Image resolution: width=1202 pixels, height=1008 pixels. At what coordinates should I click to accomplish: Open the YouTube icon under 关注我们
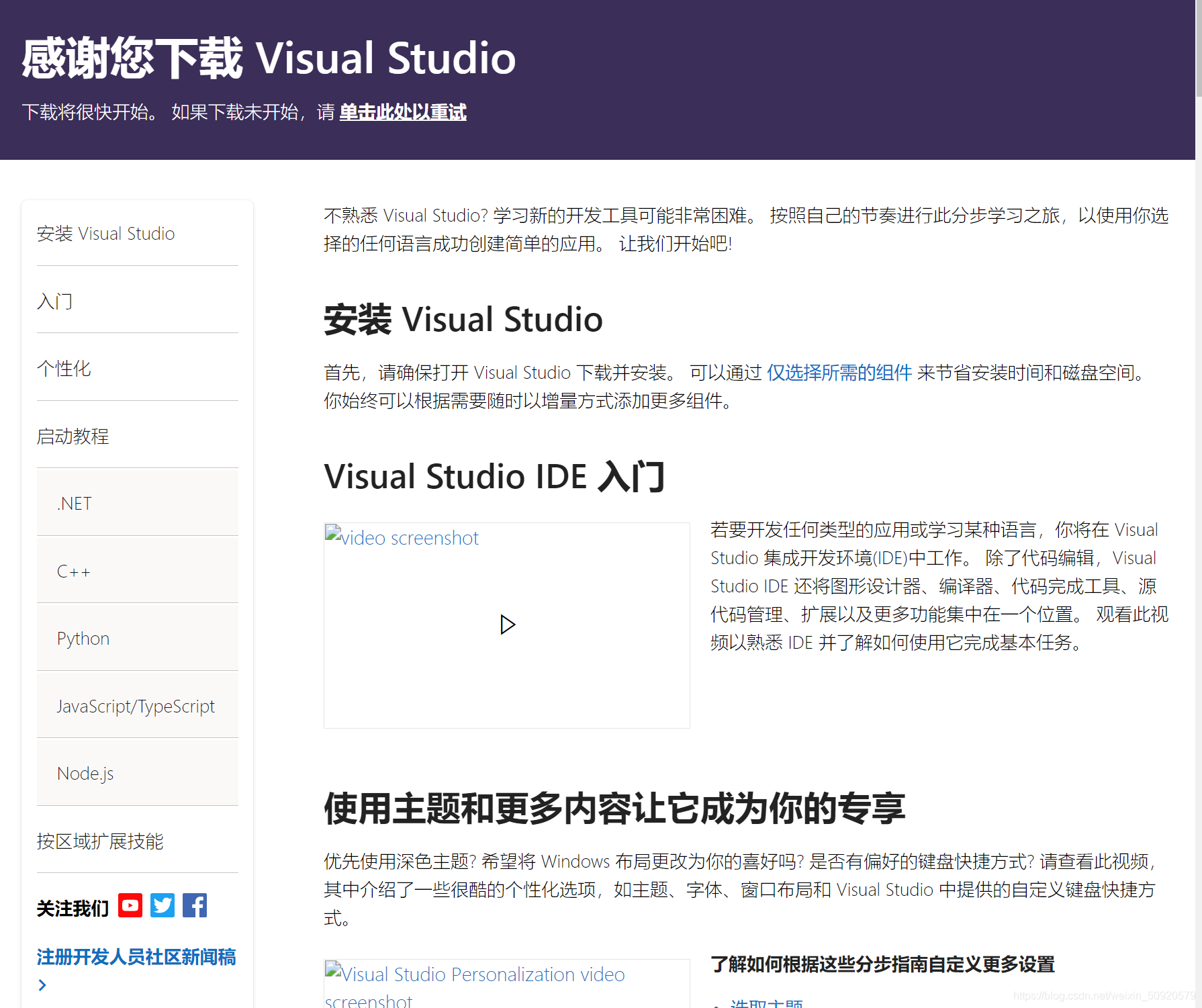point(130,905)
